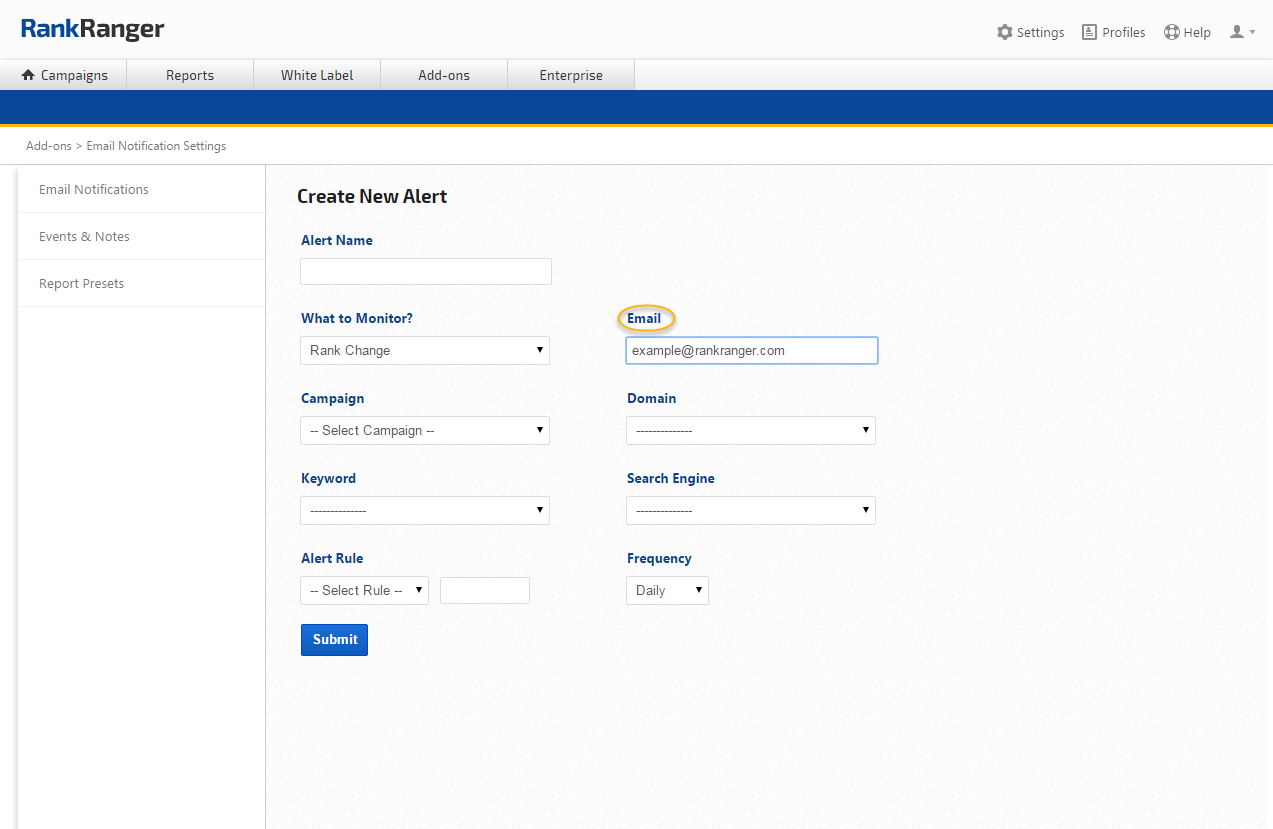Open Events & Notes in sidebar
This screenshot has height=829, width=1273.
pos(84,236)
